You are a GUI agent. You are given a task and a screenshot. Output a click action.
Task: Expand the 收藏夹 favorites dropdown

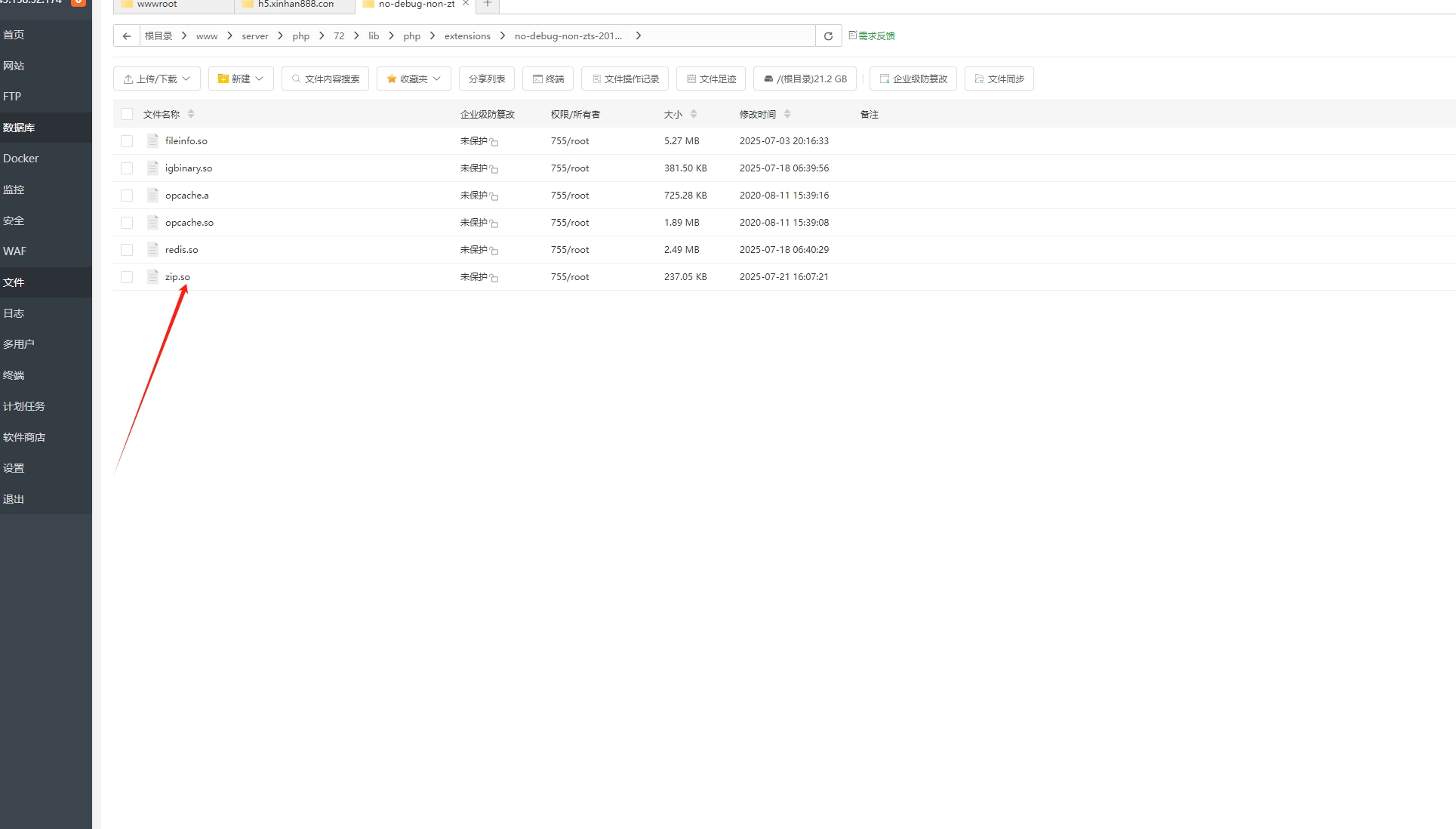pyautogui.click(x=413, y=79)
